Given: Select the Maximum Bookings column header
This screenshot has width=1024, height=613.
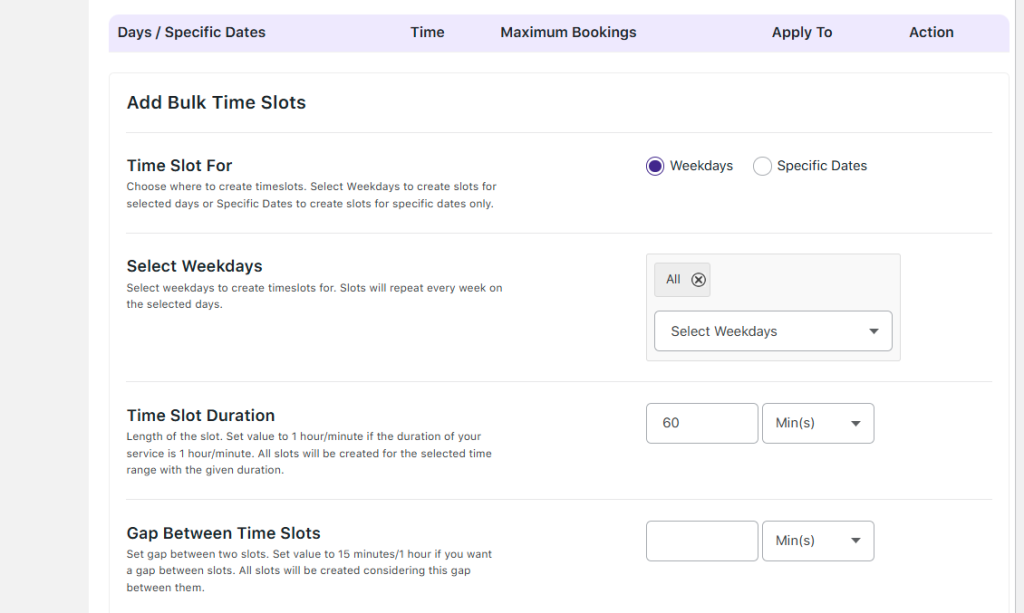Looking at the screenshot, I should pos(568,32).
